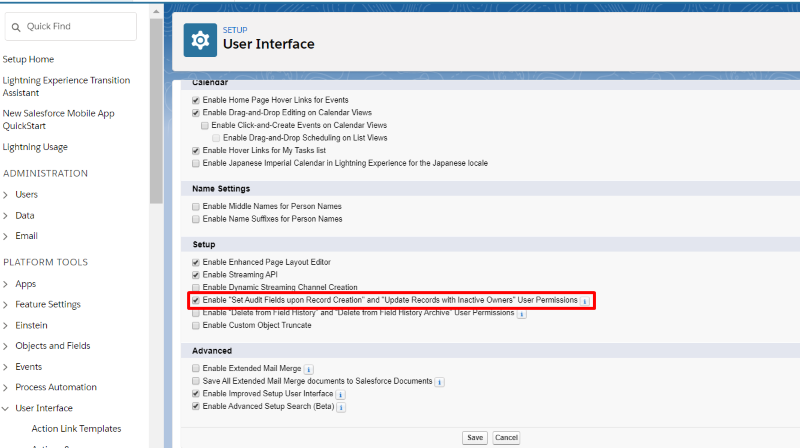
Task: Open Setup Home in sidebar
Action: [x=28, y=59]
